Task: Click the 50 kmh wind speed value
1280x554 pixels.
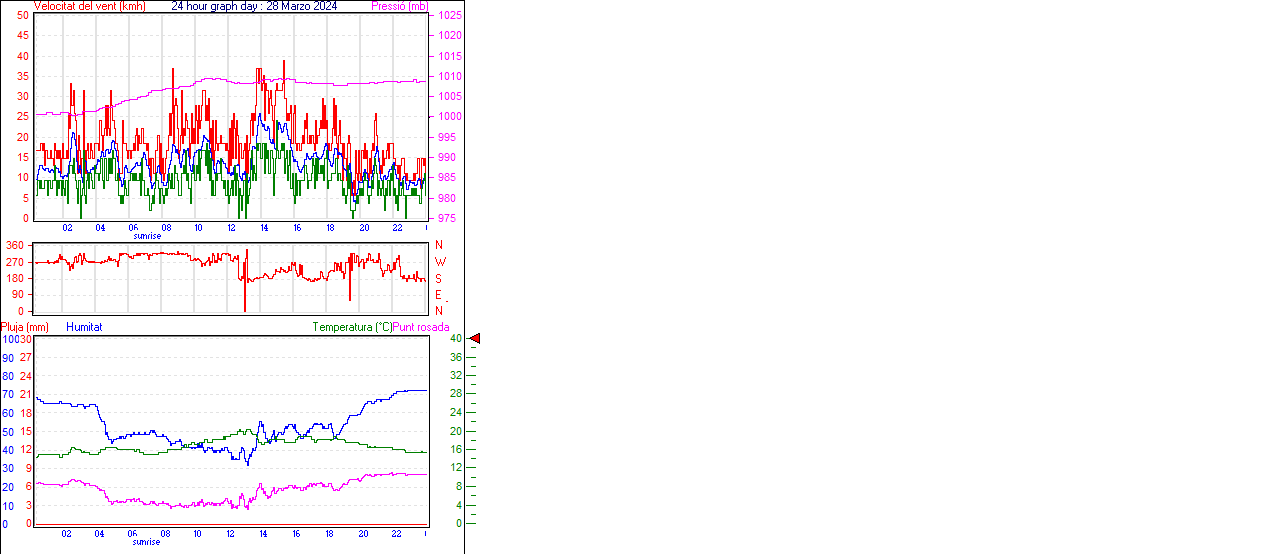Action: 22,15
